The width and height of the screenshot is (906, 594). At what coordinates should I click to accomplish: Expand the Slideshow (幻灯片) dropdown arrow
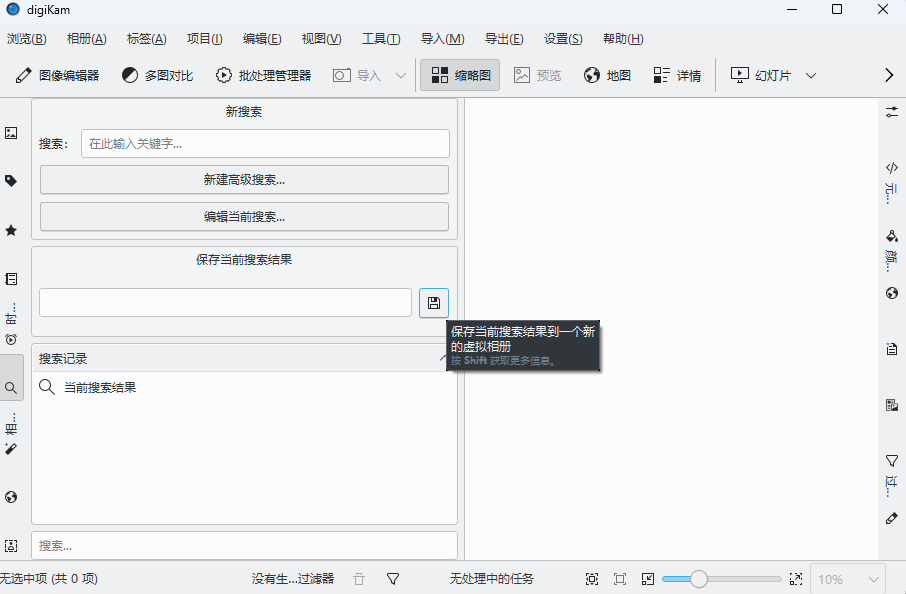[x=811, y=75]
